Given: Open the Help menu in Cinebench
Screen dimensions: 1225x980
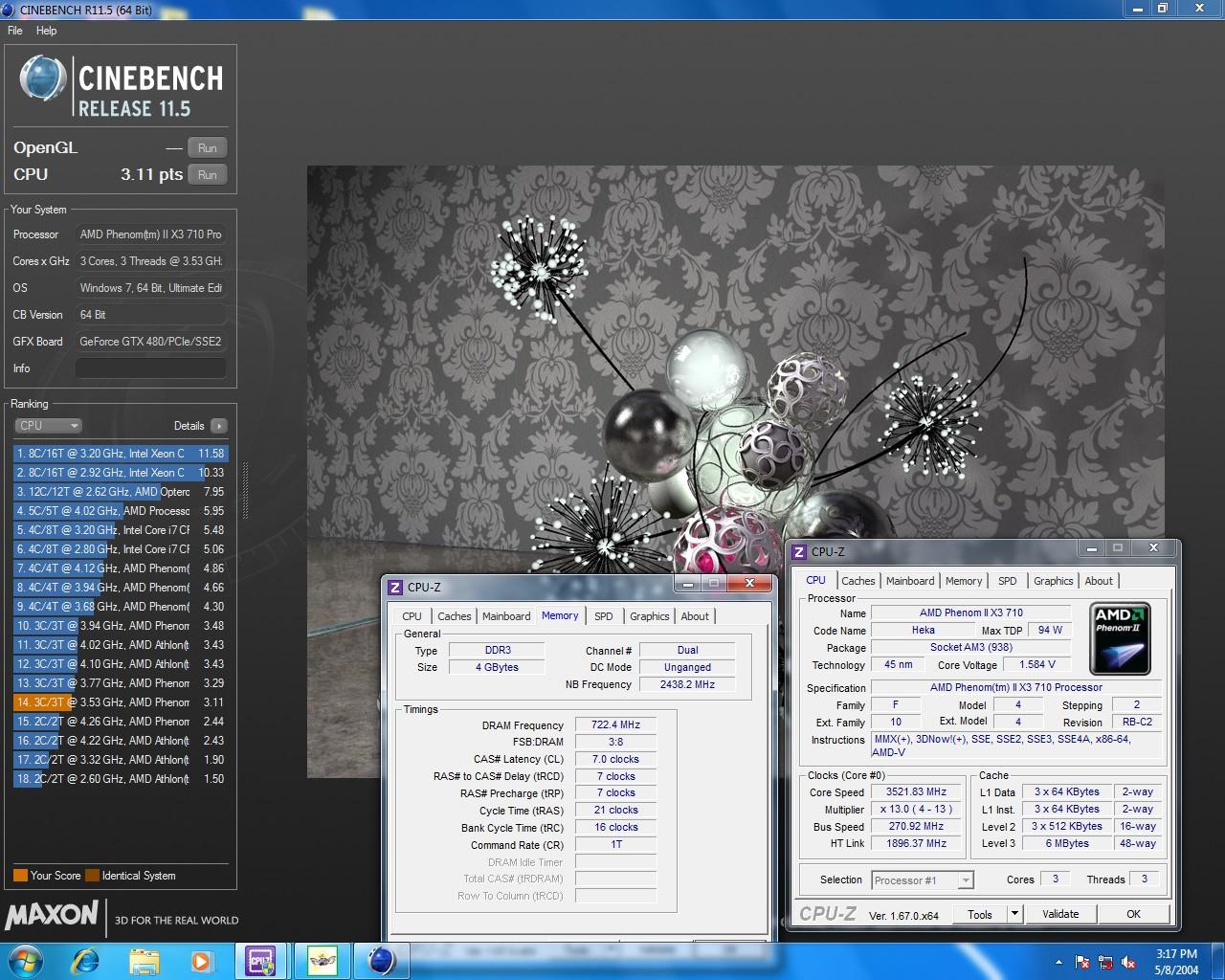Looking at the screenshot, I should 46,31.
